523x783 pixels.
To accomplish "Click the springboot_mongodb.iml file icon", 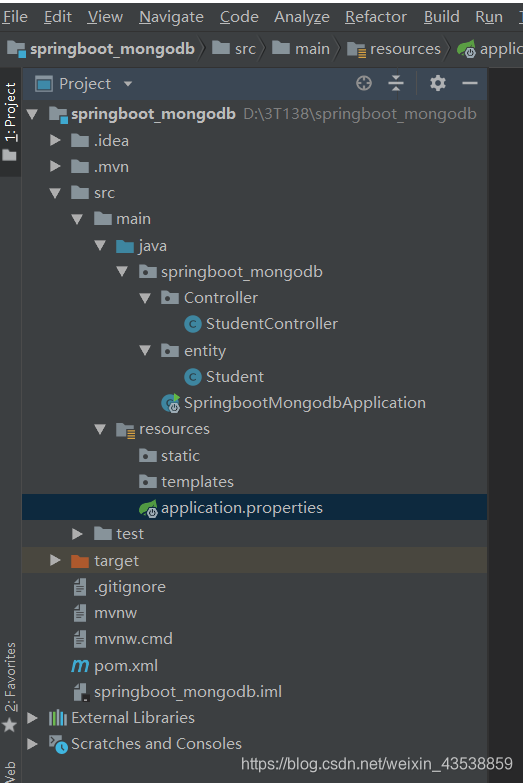I will 81,692.
